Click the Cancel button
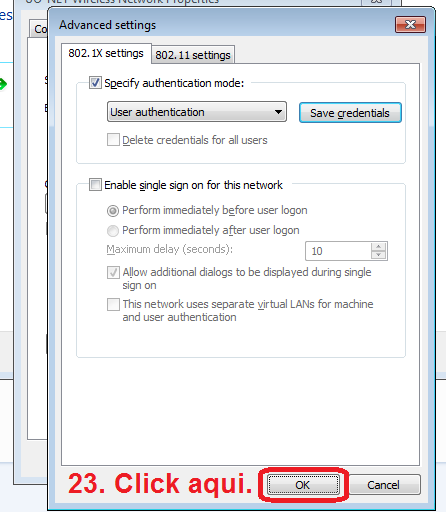This screenshot has width=446, height=515. click(383, 485)
